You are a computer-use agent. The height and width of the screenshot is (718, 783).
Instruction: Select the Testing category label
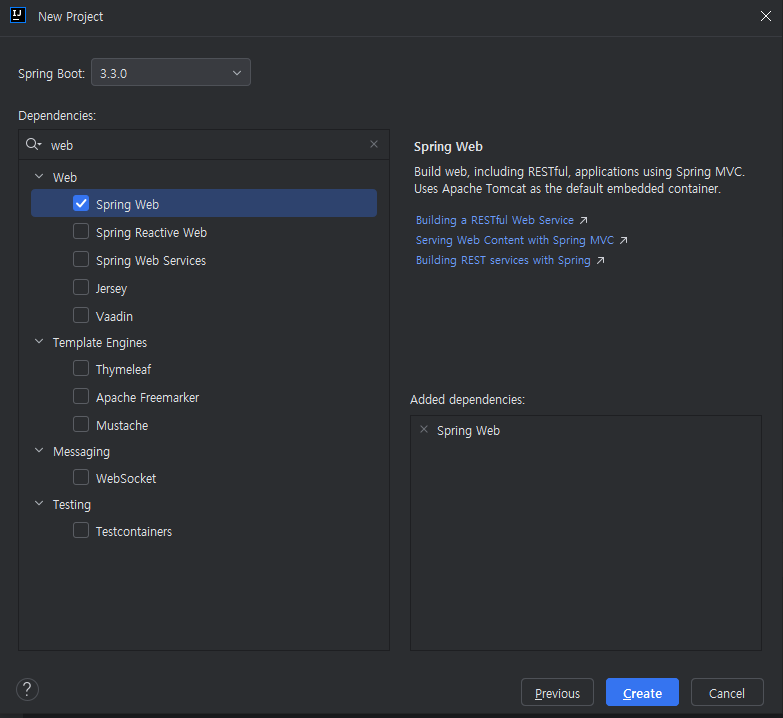[x=72, y=504]
